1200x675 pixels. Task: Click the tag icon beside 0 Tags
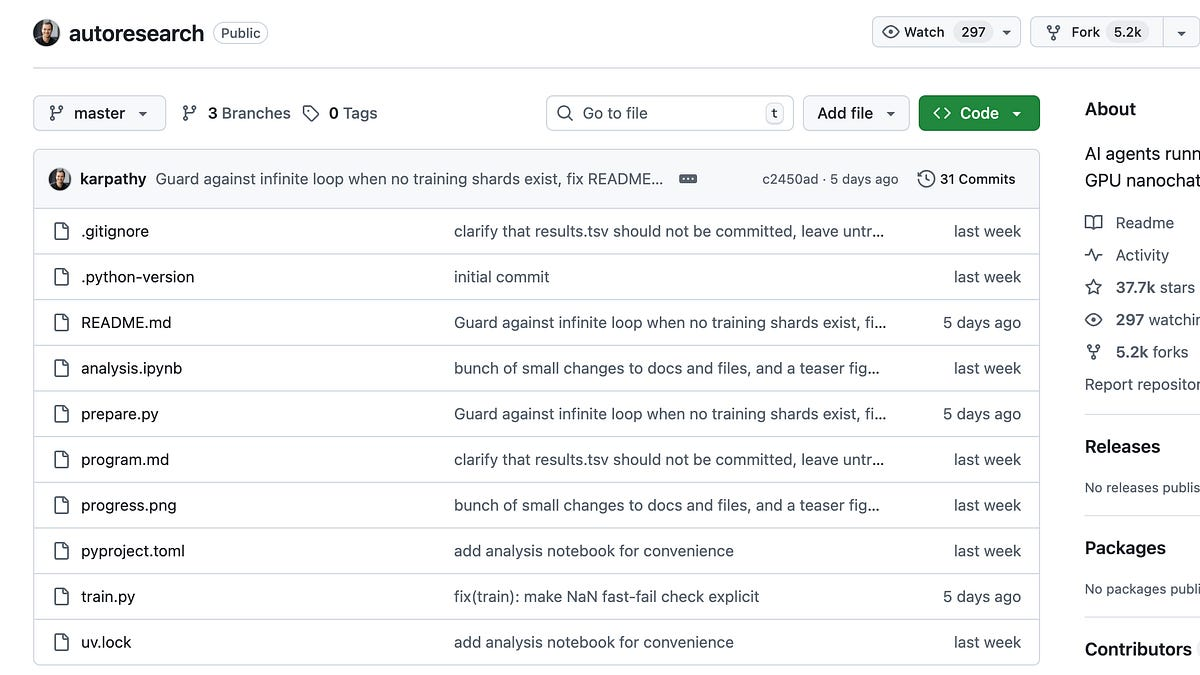pos(311,113)
